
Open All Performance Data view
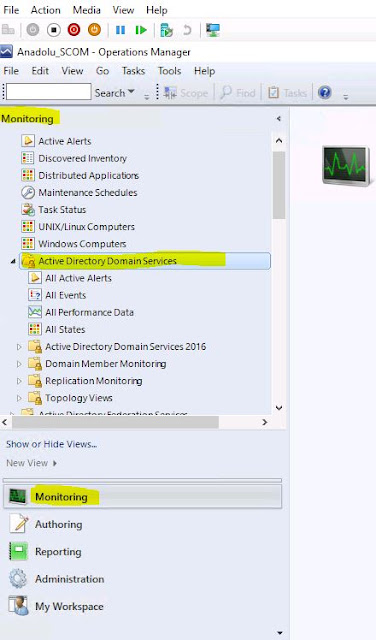click(x=89, y=313)
